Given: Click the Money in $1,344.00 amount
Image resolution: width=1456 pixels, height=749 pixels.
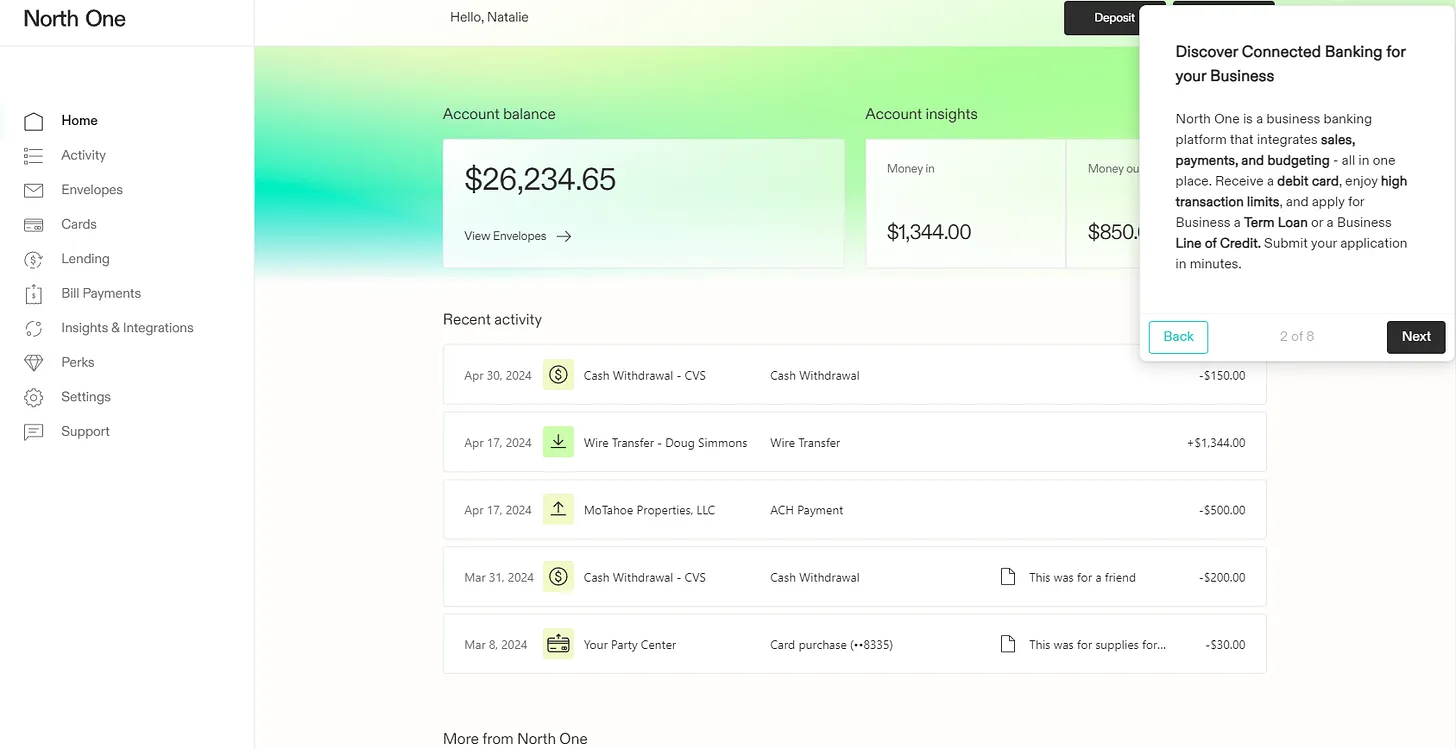Looking at the screenshot, I should [x=929, y=232].
